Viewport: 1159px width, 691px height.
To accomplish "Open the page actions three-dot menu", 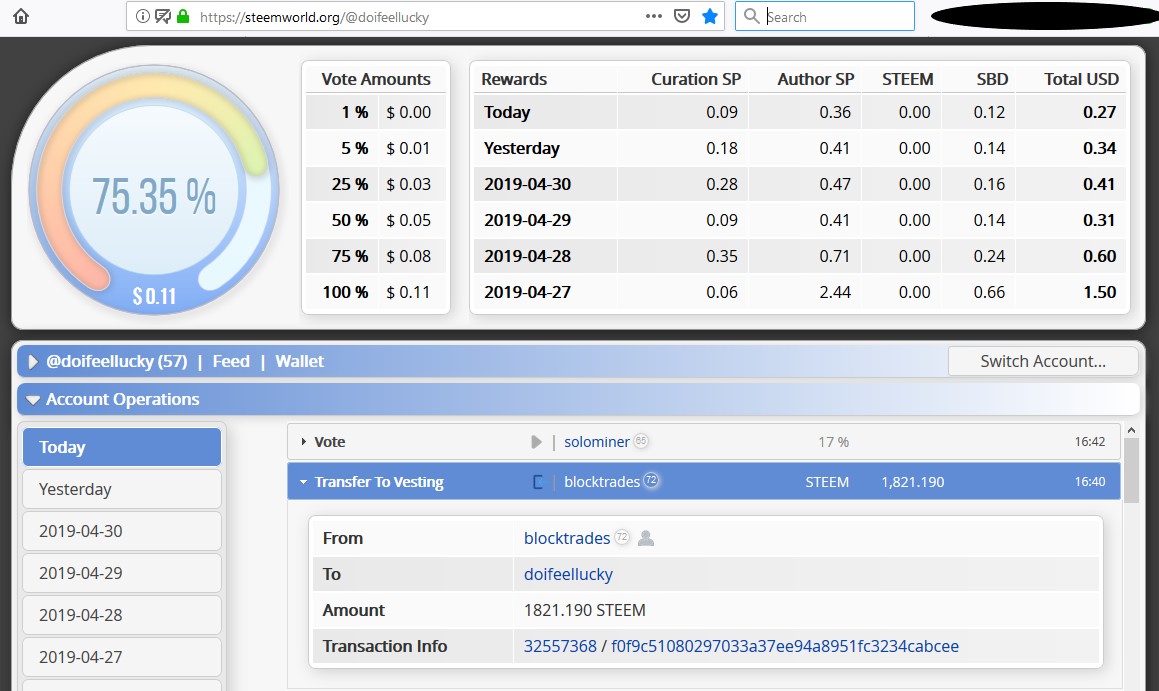I will click(x=653, y=16).
